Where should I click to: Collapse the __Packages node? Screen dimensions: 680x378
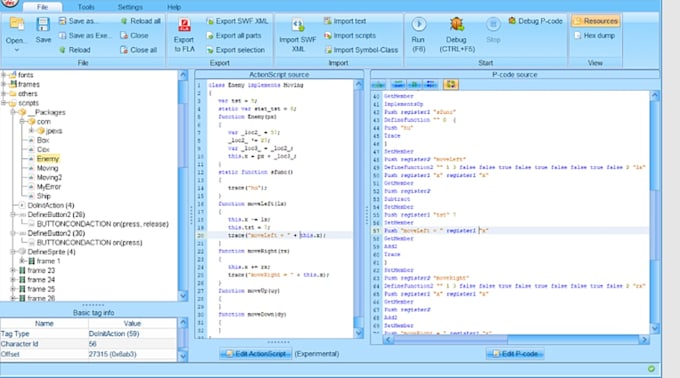pos(13,112)
